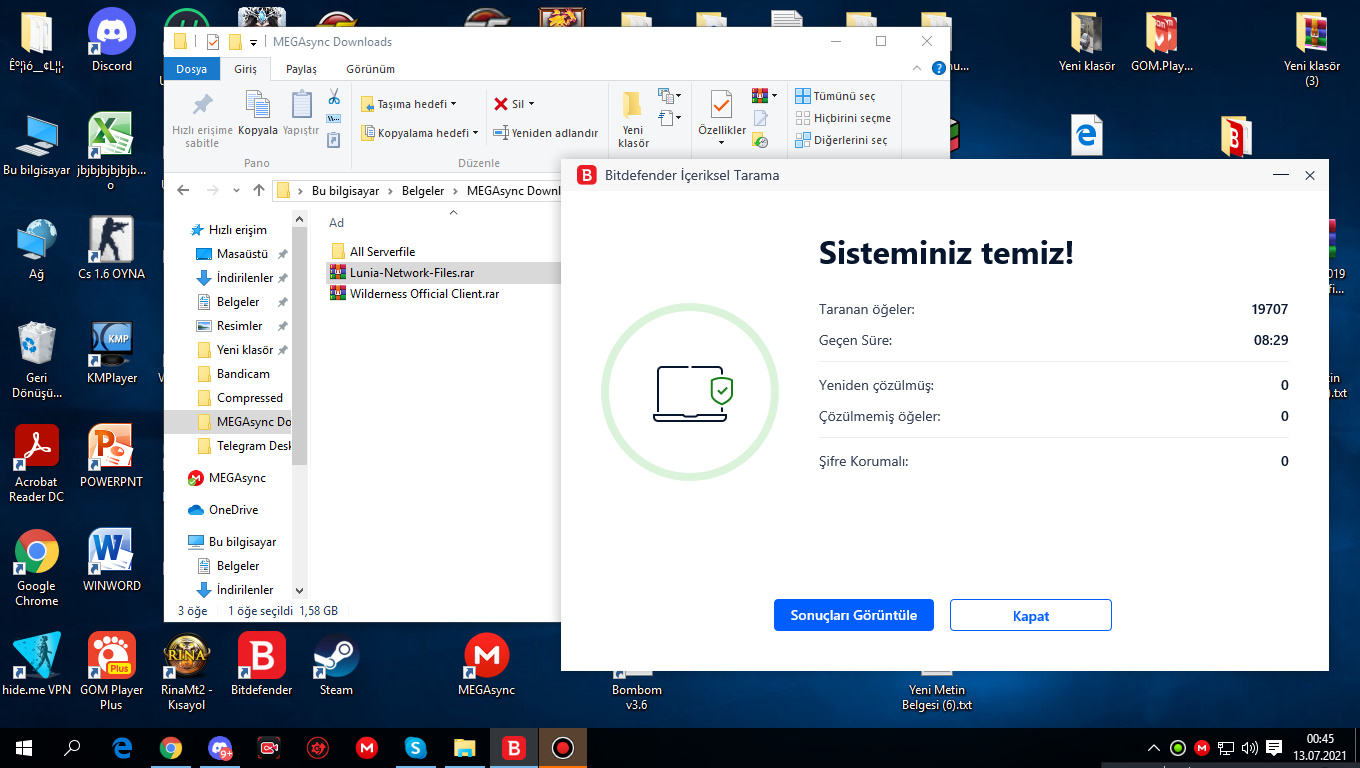Select Masaüstü in the navigation pane
Image resolution: width=1360 pixels, height=768 pixels.
click(x=241, y=254)
